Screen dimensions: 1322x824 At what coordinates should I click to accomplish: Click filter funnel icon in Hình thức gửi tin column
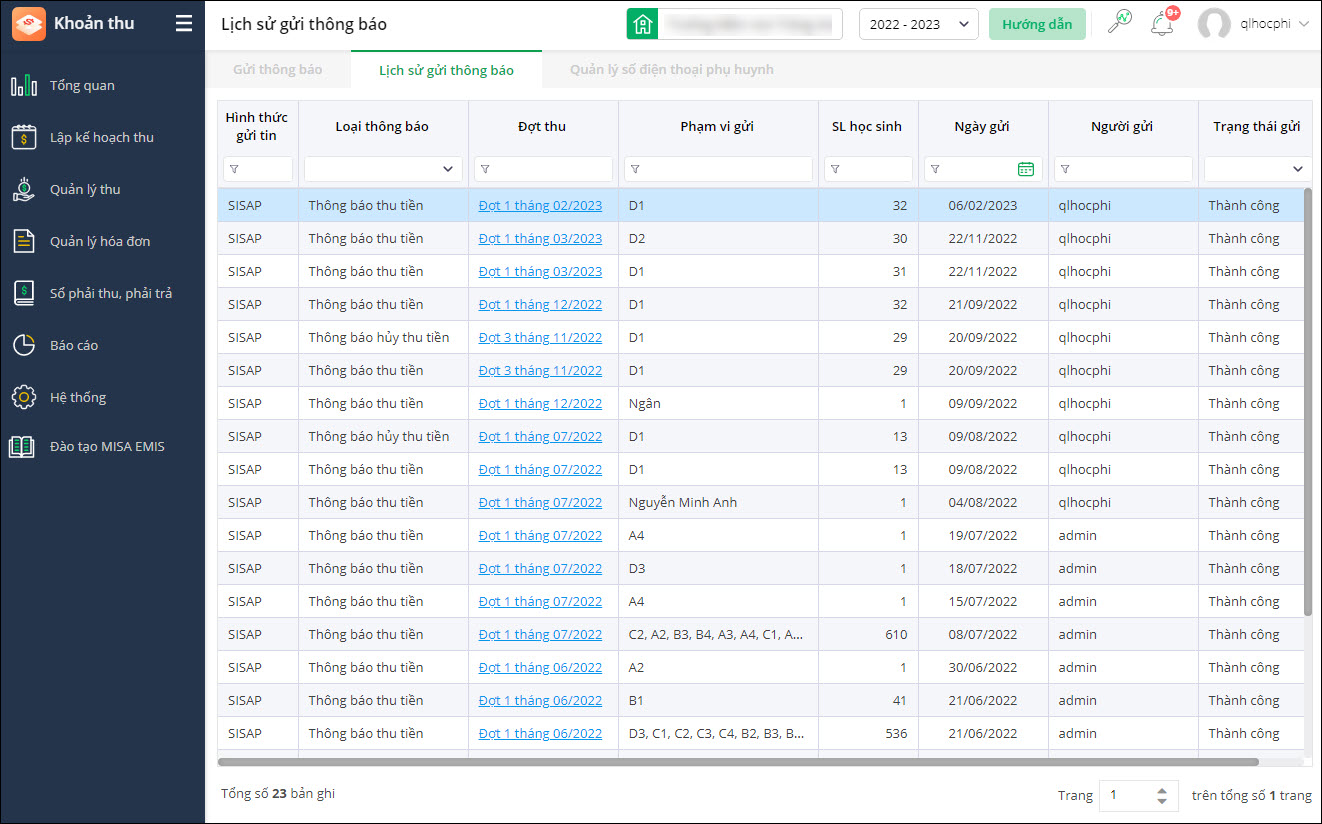(235, 169)
